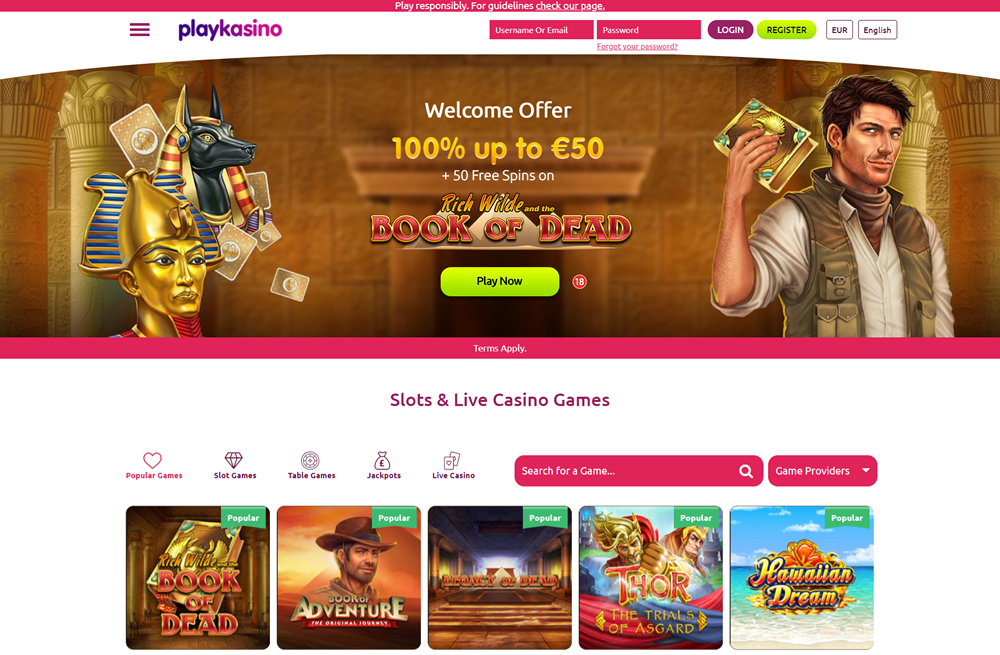
Task: Open the check our page link
Action: 570,6
